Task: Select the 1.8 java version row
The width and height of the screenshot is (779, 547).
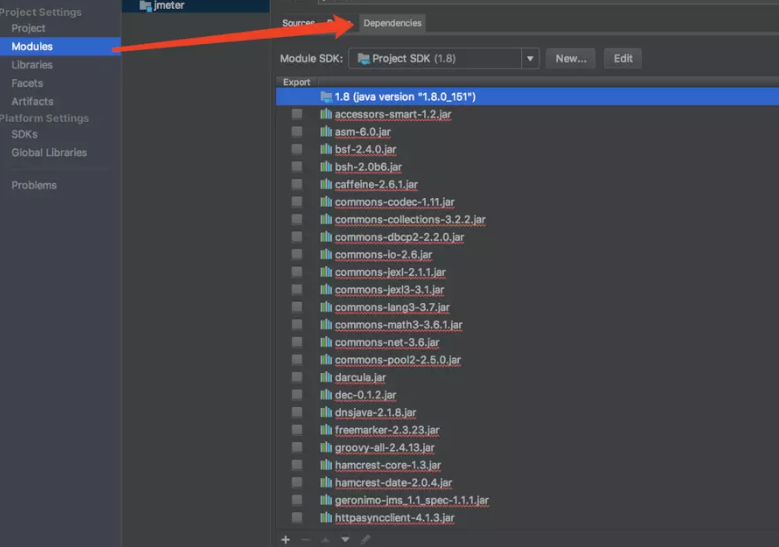Action: pyautogui.click(x=527, y=96)
